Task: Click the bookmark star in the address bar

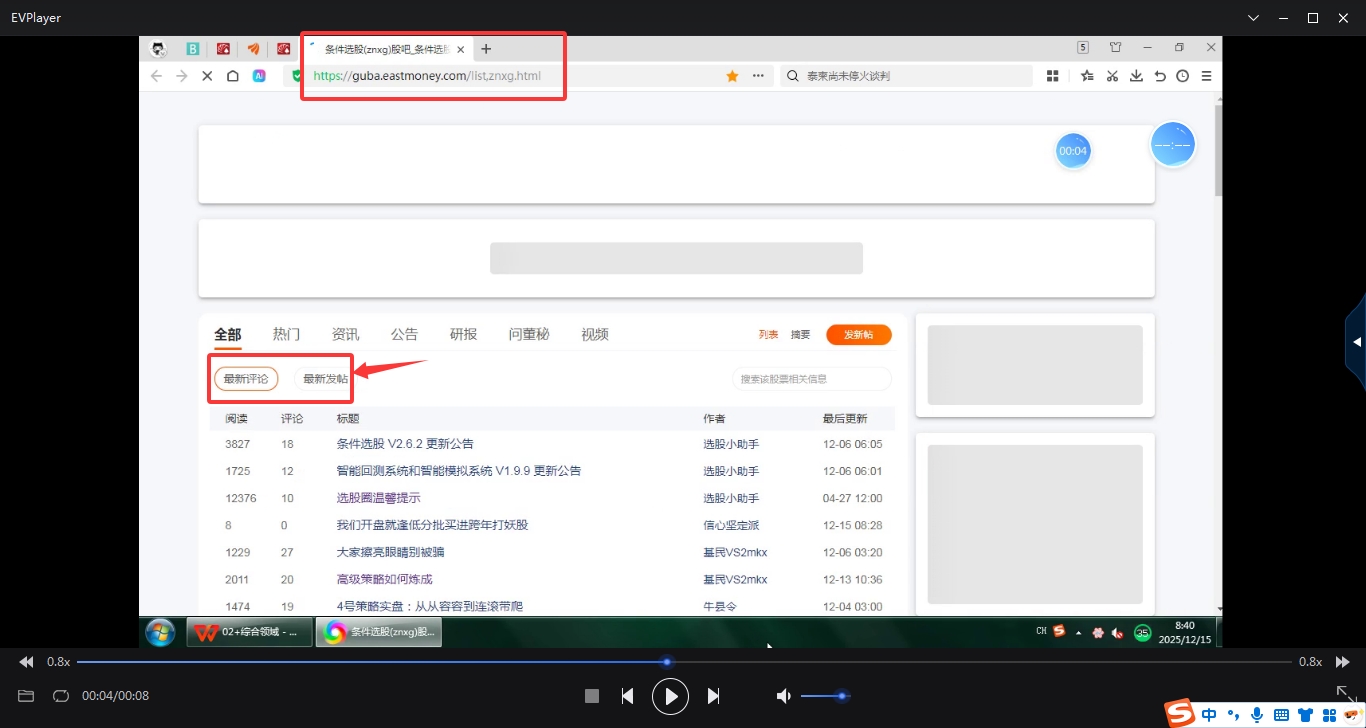Action: coord(732,76)
